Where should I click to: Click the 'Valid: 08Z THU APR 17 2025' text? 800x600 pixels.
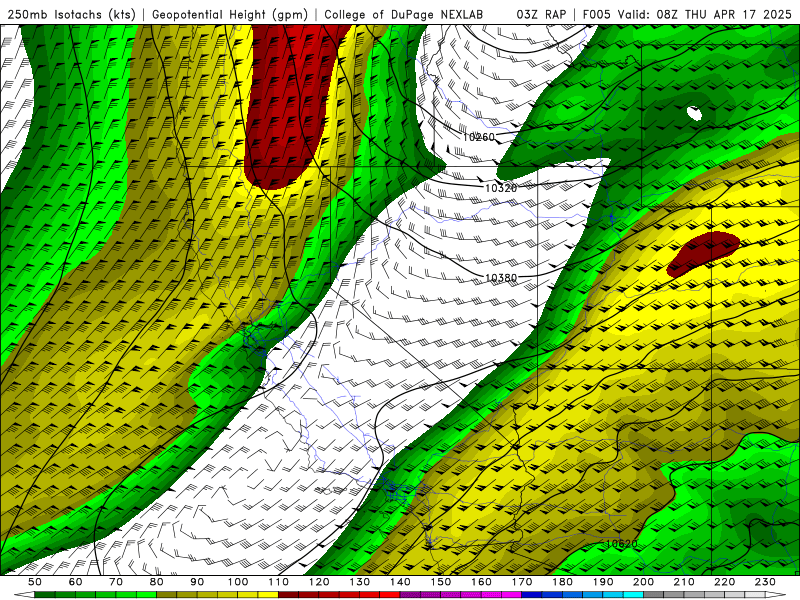pos(705,15)
